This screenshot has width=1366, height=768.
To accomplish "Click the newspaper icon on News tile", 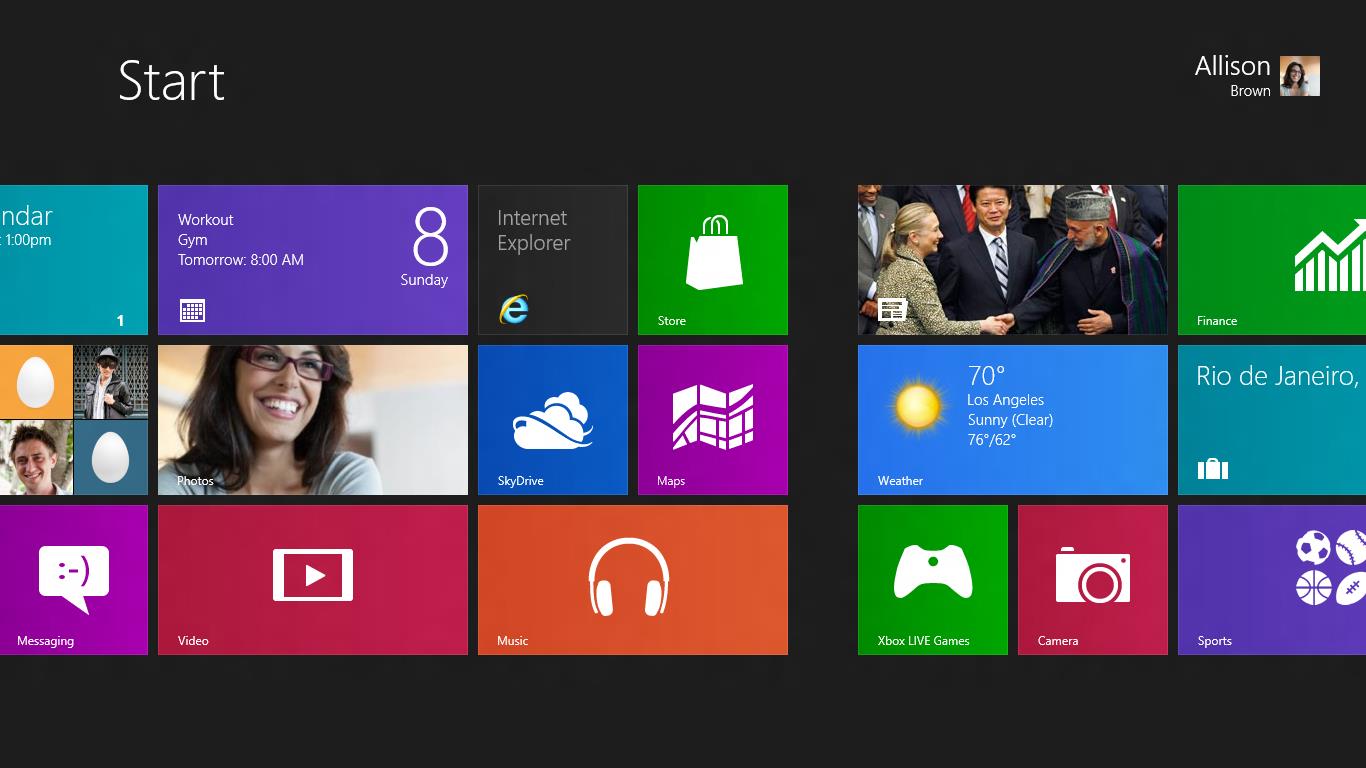I will click(x=892, y=311).
